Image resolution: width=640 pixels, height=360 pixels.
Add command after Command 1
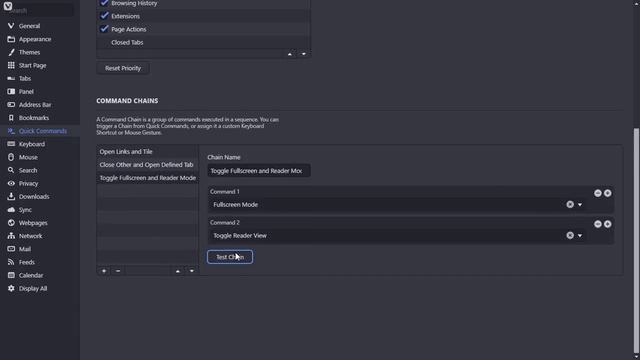click(x=608, y=193)
